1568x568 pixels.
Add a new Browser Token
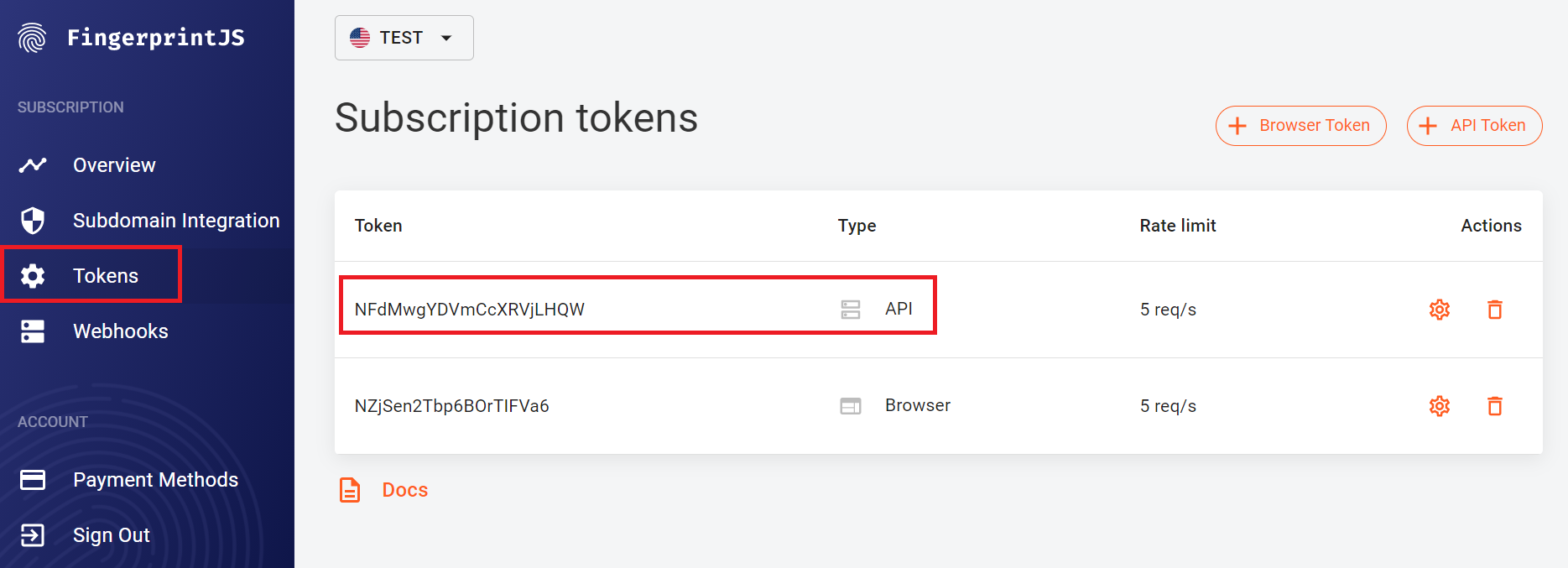1300,126
